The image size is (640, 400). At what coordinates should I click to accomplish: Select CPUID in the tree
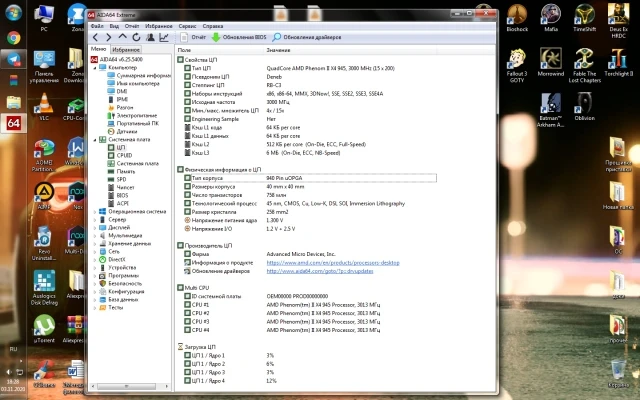[x=124, y=155]
